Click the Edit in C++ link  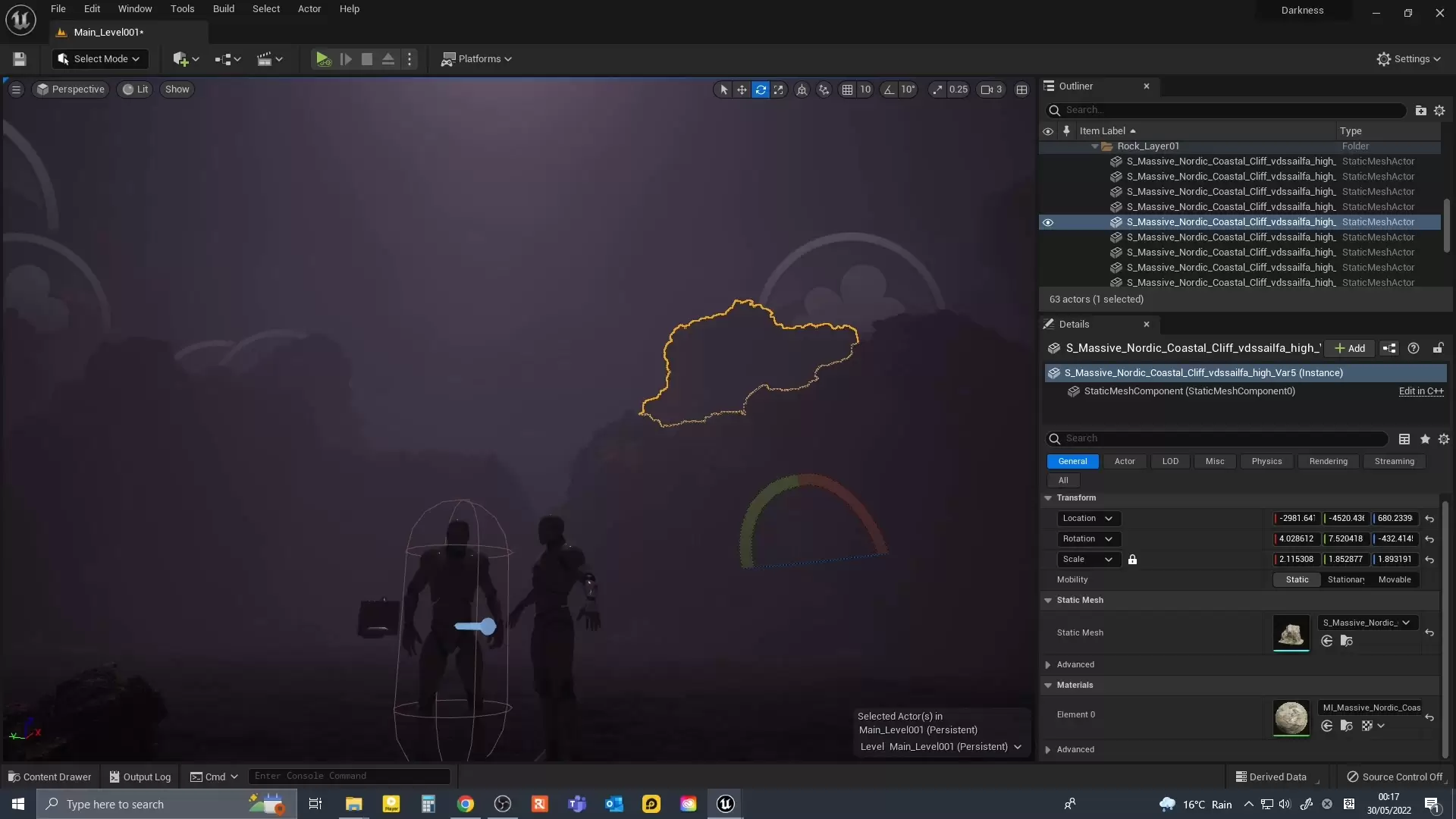tap(1420, 391)
